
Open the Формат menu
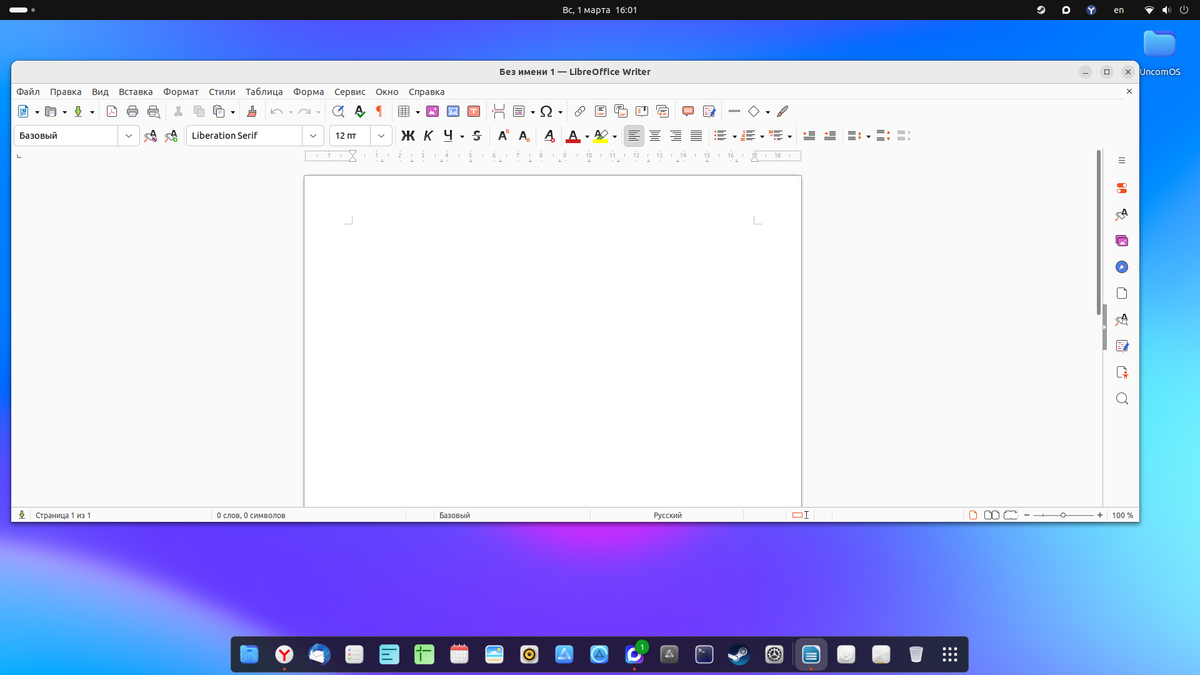coord(180,91)
